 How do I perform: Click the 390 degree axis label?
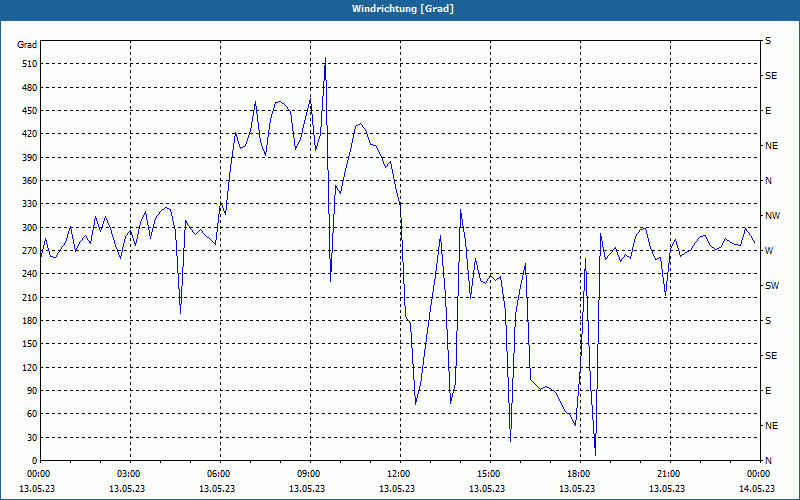click(31, 158)
